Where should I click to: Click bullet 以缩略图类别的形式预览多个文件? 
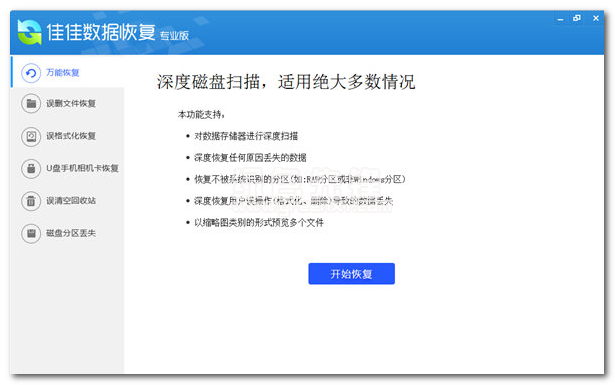[x=259, y=223]
